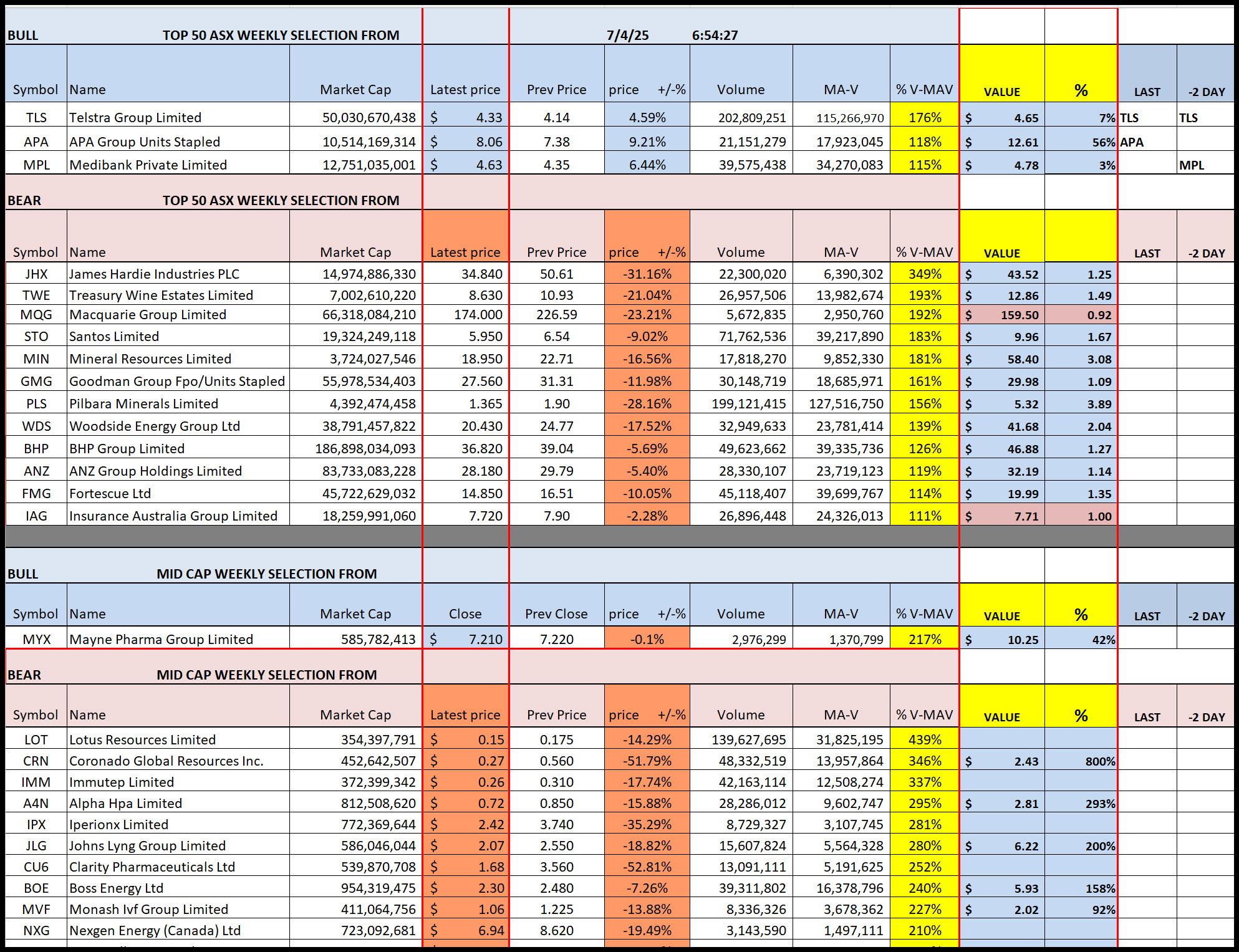Select Lotus Resources Limited cell

tap(178, 739)
